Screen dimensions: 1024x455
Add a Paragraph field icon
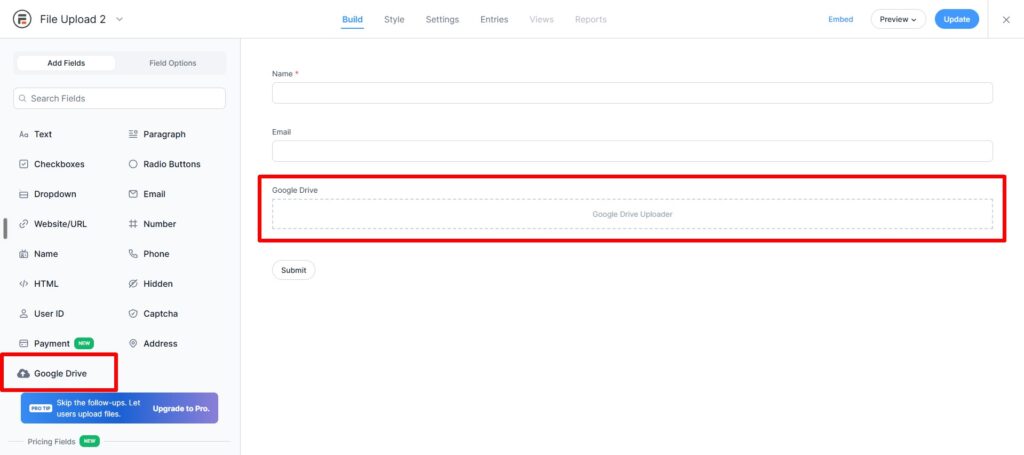click(133, 134)
